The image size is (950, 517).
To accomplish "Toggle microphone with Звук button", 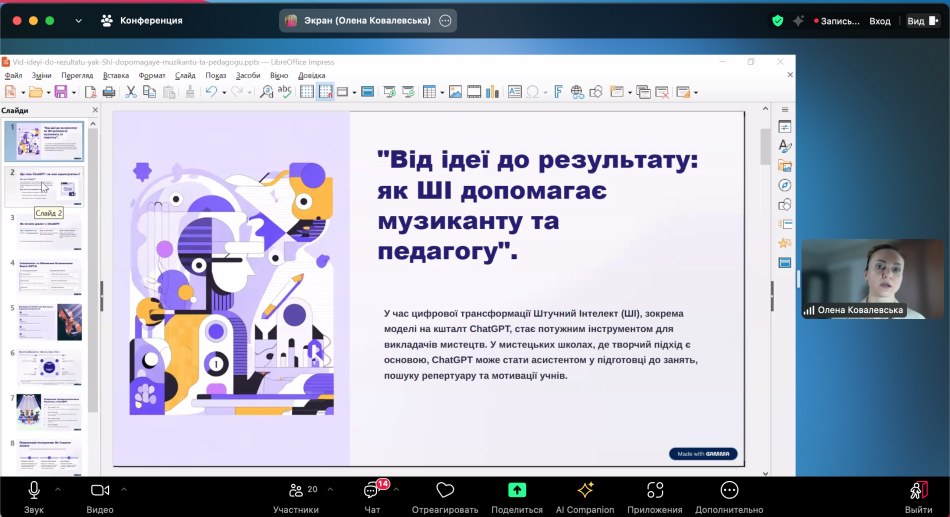I will coord(34,490).
